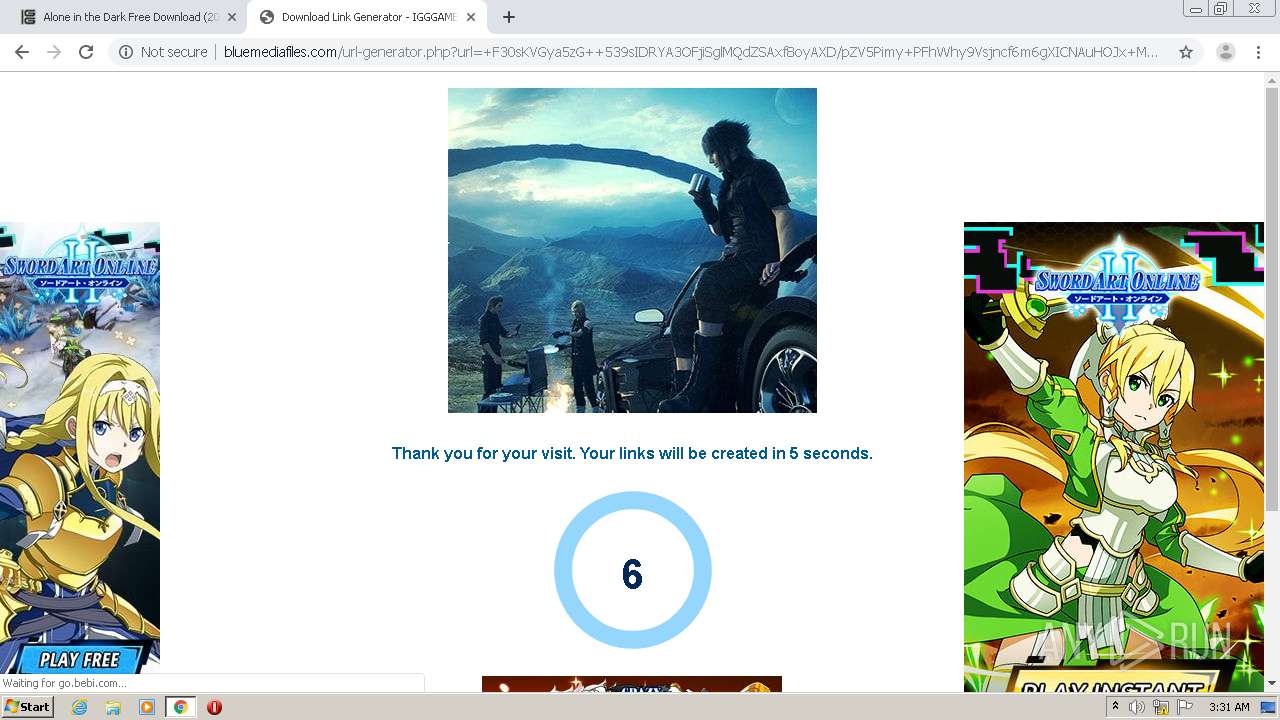Click the "Waiting for go.bebi.com" status text
The image size is (1280, 720).
pos(65,683)
